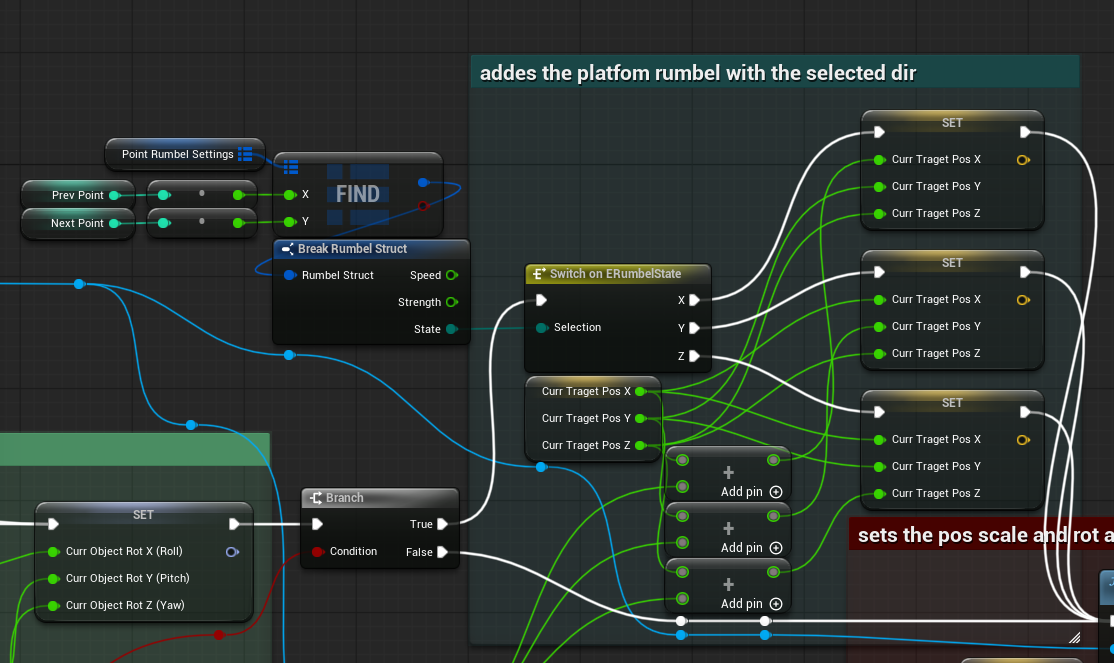Click the Selection input pin on the Switch node
This screenshot has height=663, width=1114.
(542, 327)
